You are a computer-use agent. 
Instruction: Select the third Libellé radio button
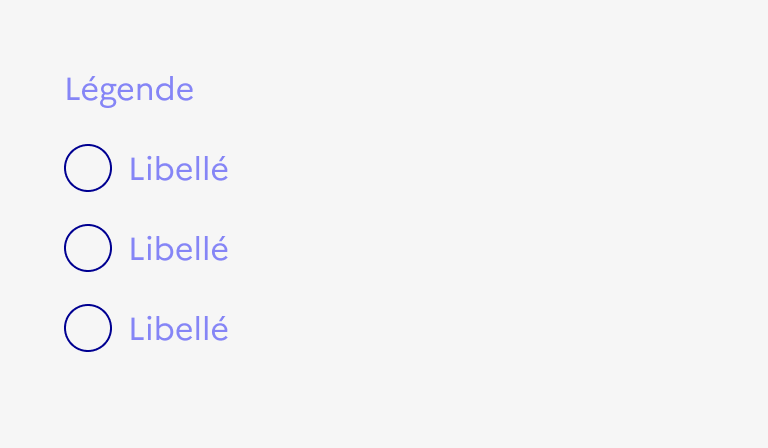click(88, 328)
